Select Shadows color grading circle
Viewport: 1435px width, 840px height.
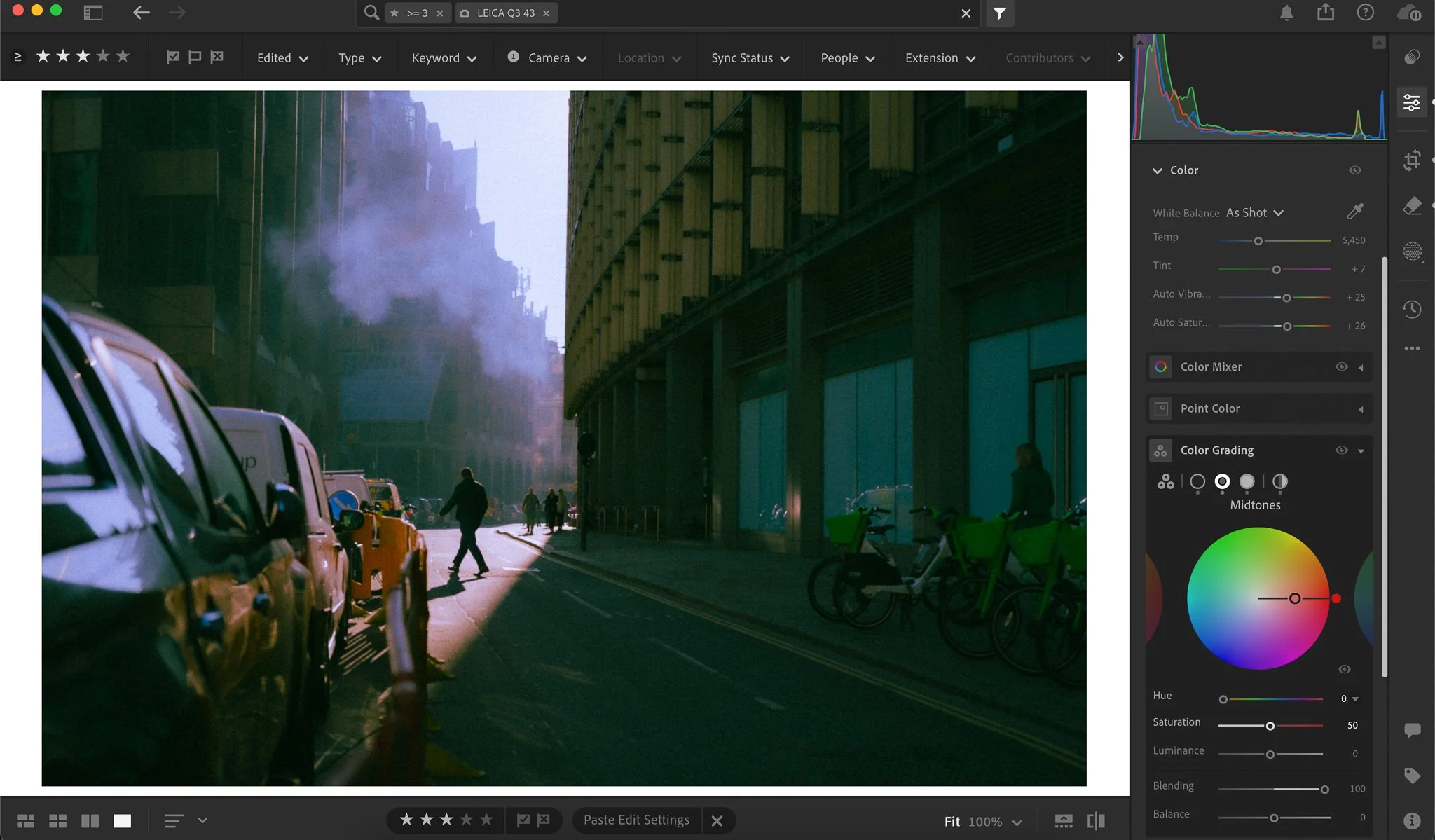click(1197, 481)
